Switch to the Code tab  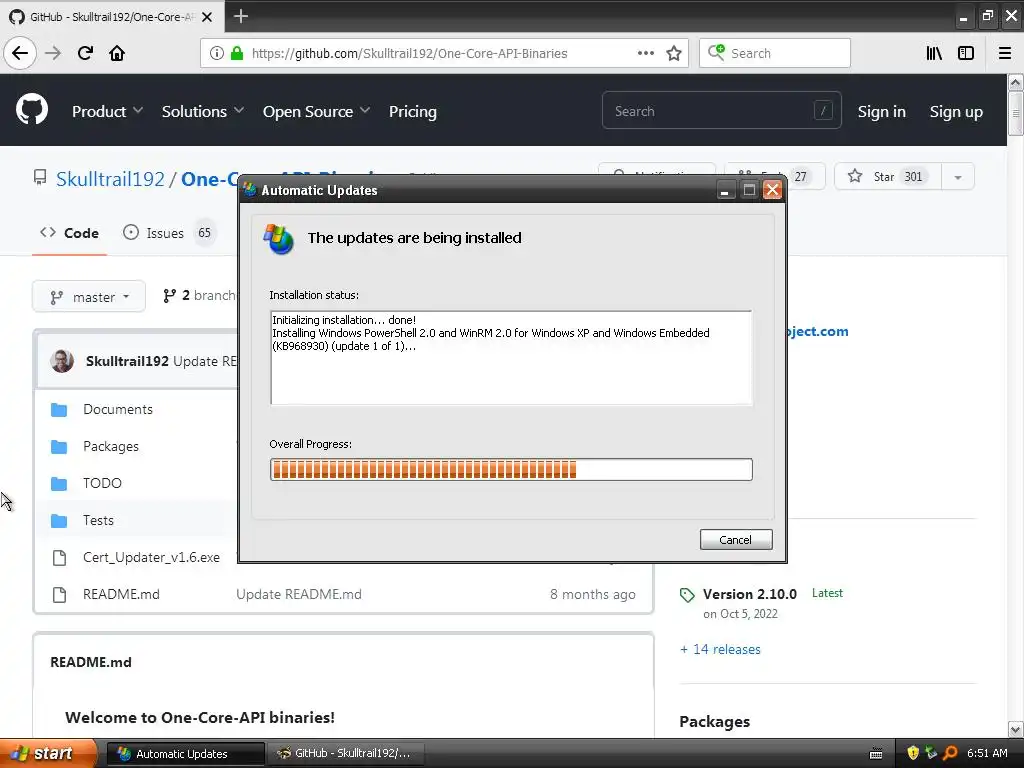[x=69, y=233]
